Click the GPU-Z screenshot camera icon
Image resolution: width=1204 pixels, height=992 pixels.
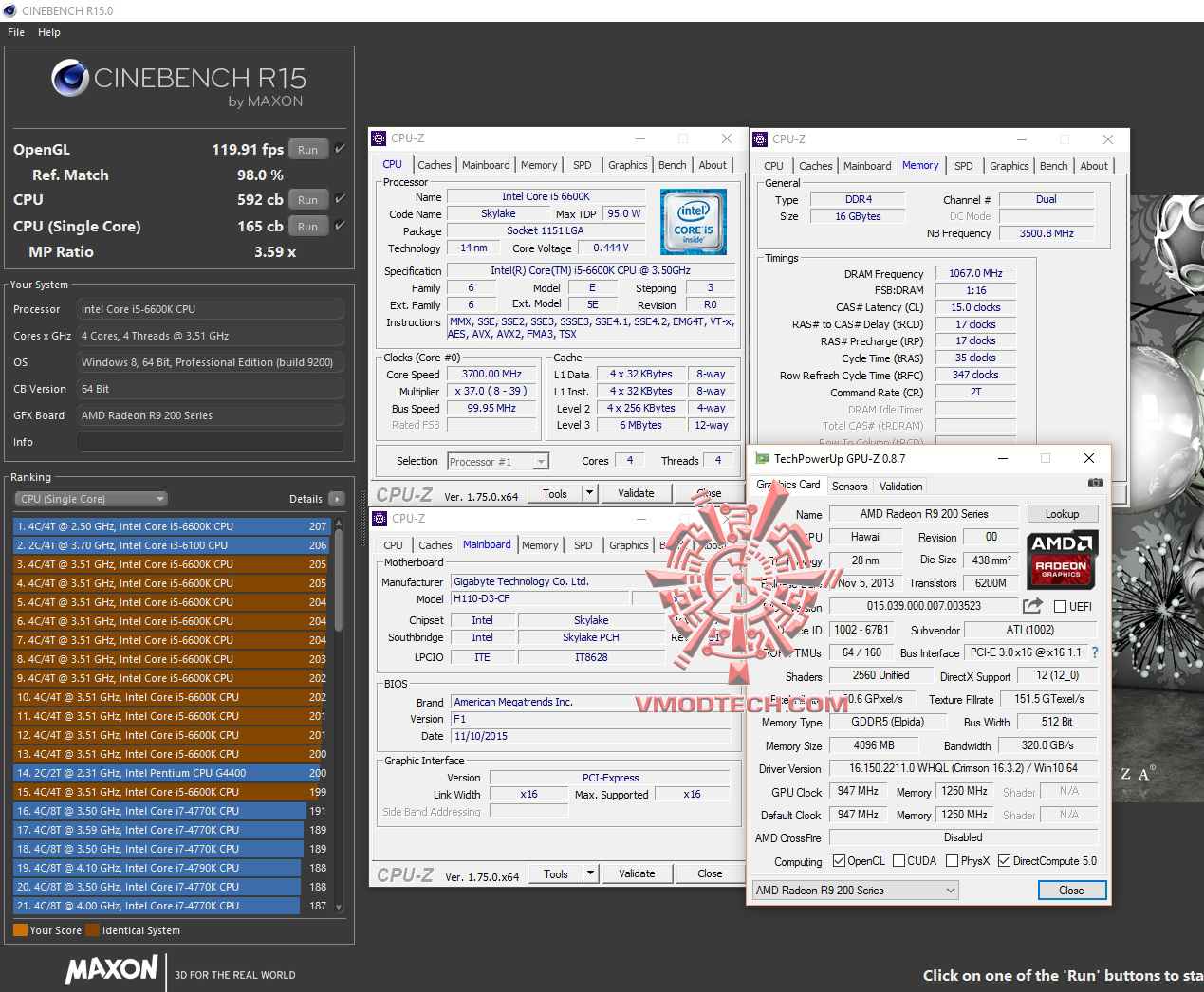coord(1095,483)
